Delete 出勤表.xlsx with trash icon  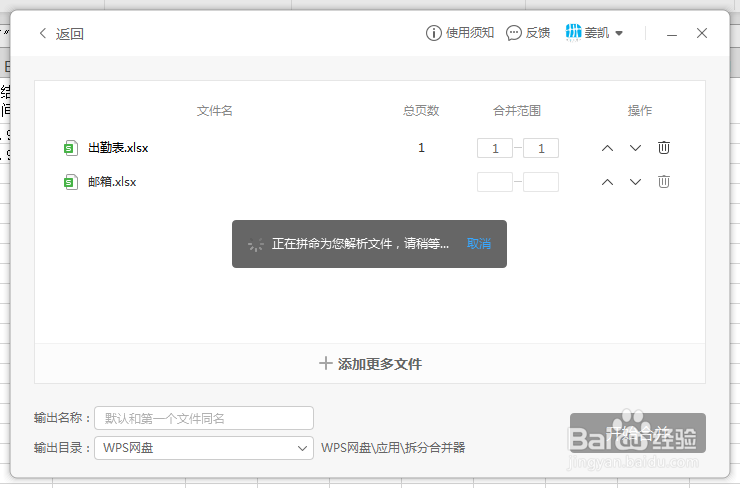tap(664, 148)
